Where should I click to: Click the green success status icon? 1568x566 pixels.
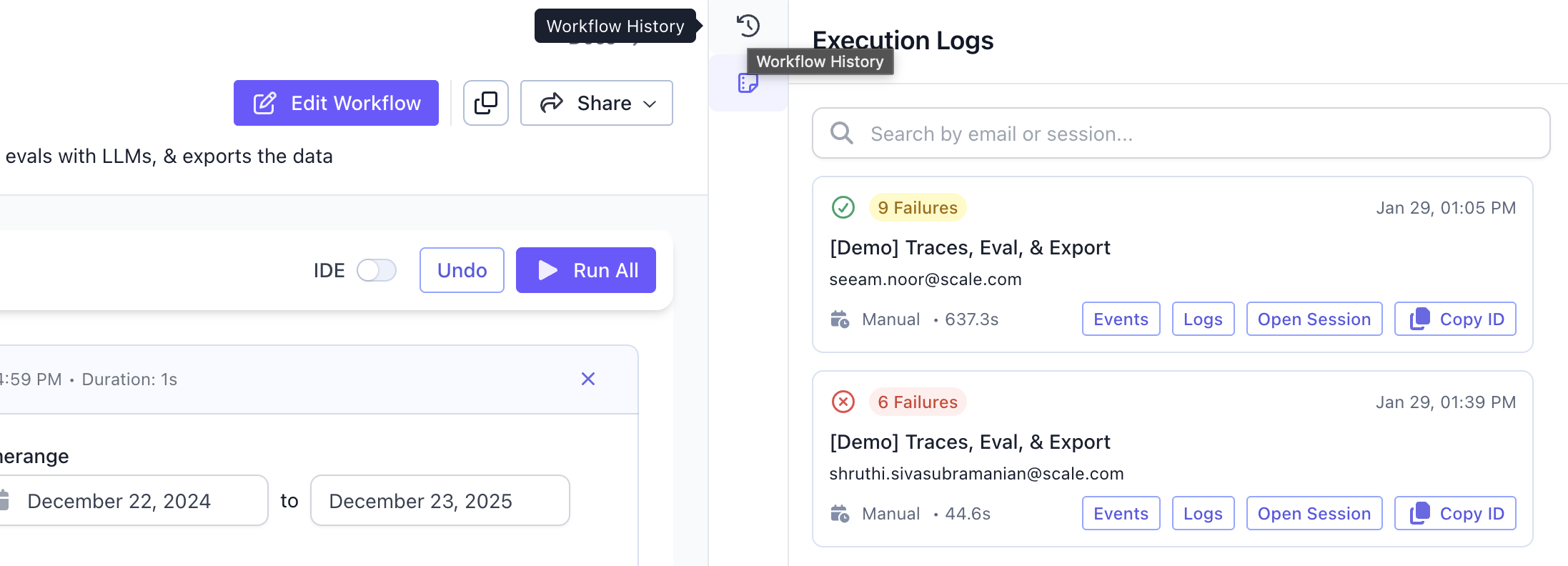coord(843,207)
